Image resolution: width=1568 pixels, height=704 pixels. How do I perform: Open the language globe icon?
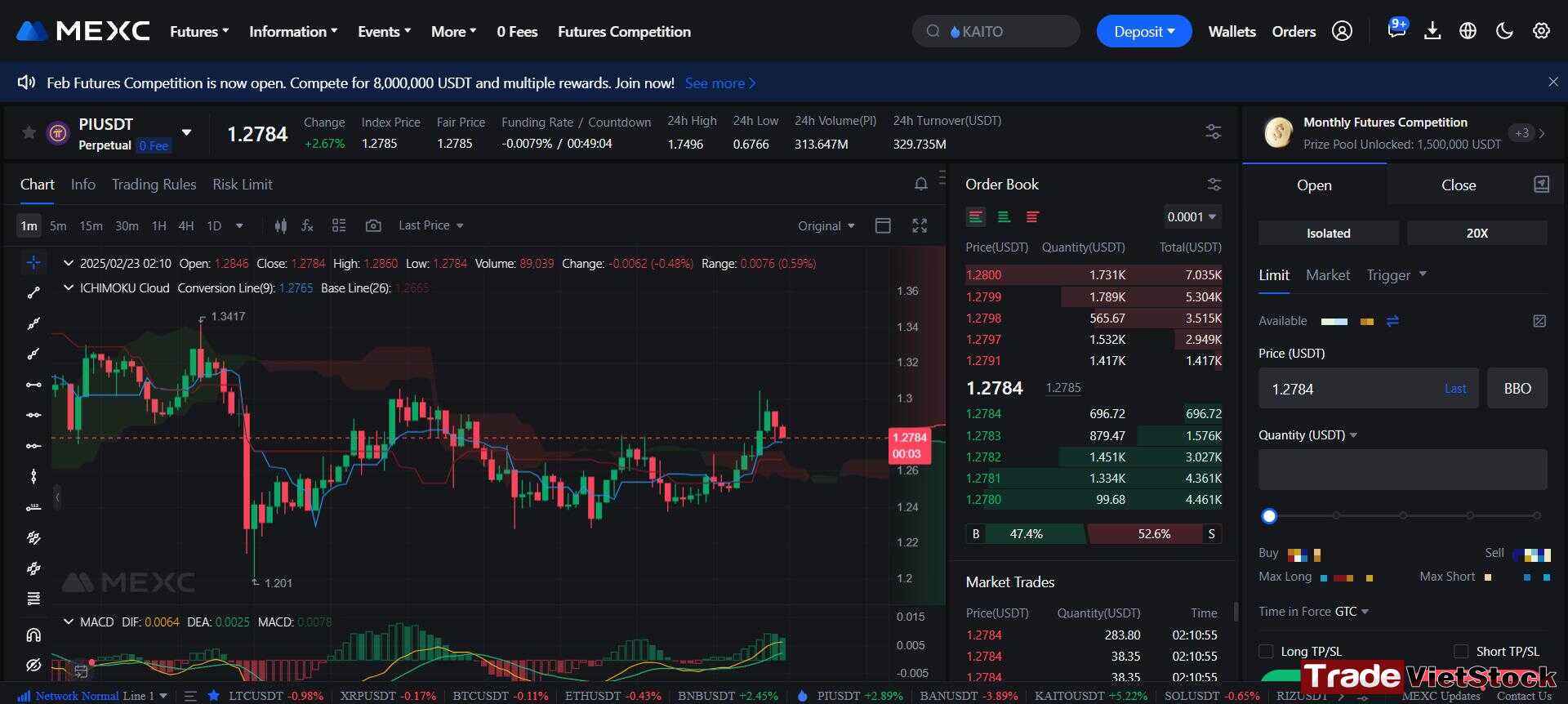(1468, 31)
